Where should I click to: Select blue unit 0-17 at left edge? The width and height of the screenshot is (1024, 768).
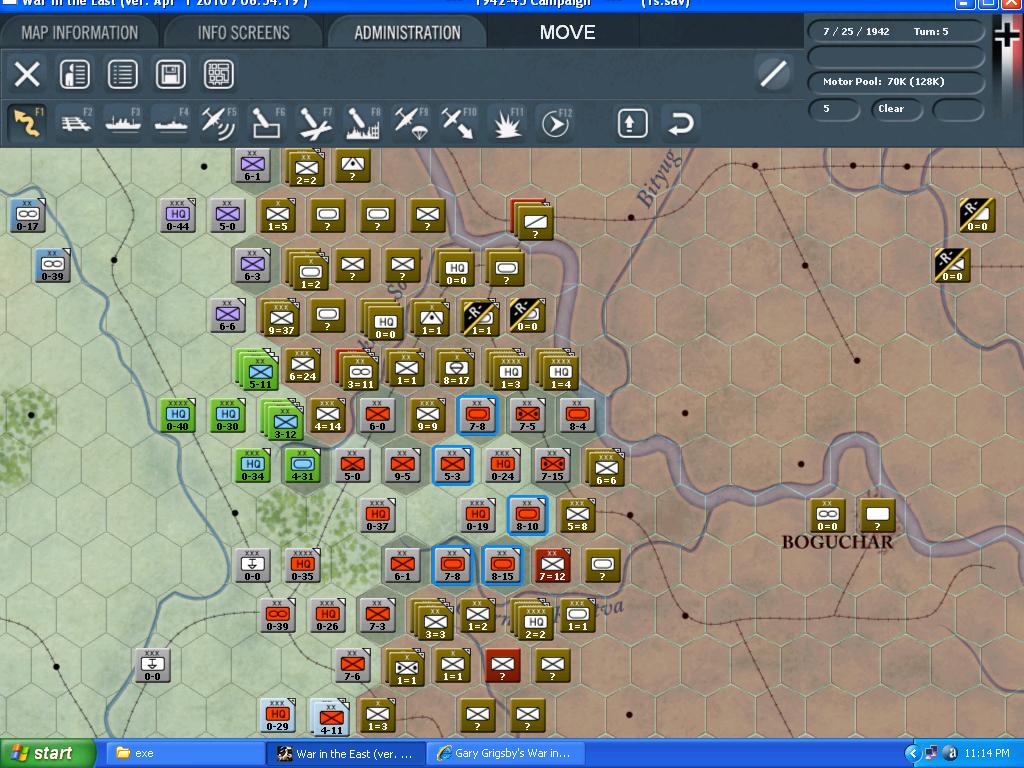27,216
